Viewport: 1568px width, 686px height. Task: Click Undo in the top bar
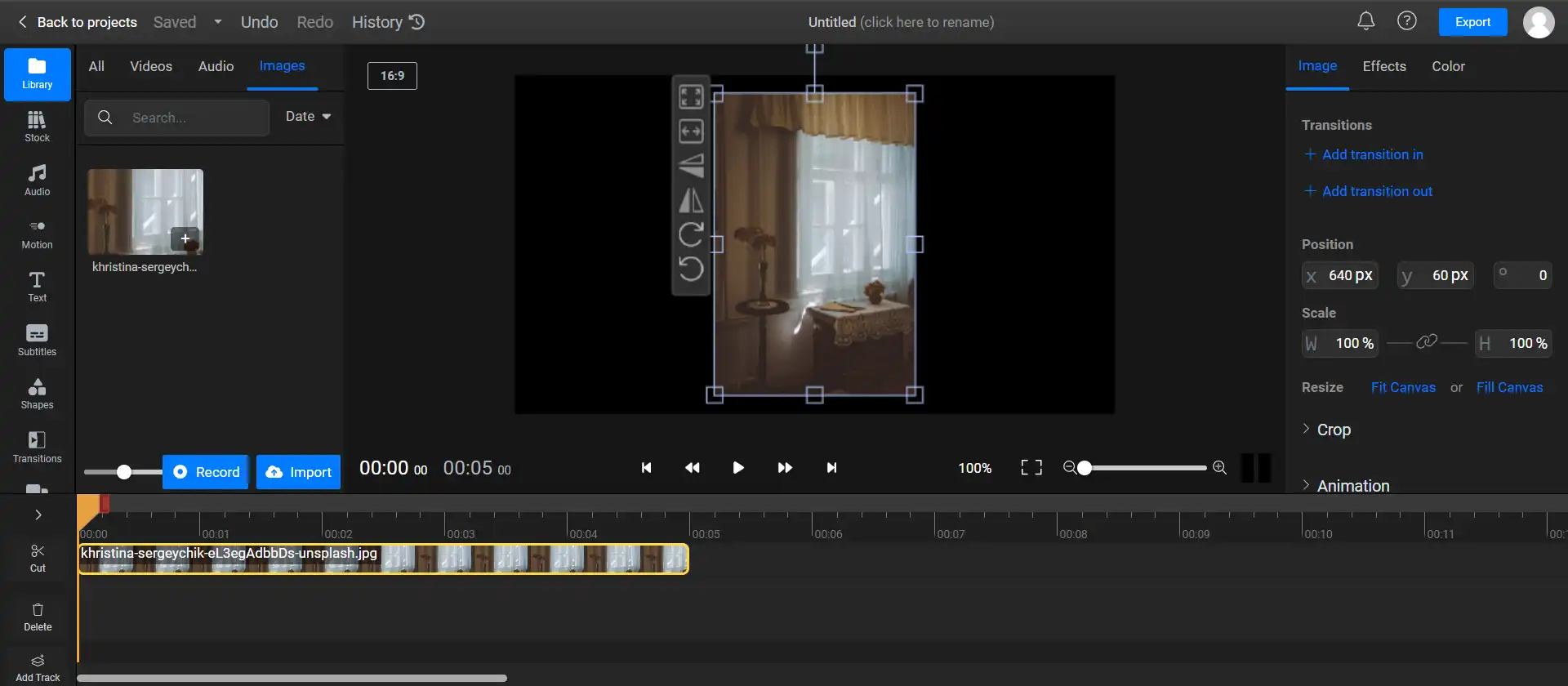click(x=259, y=22)
